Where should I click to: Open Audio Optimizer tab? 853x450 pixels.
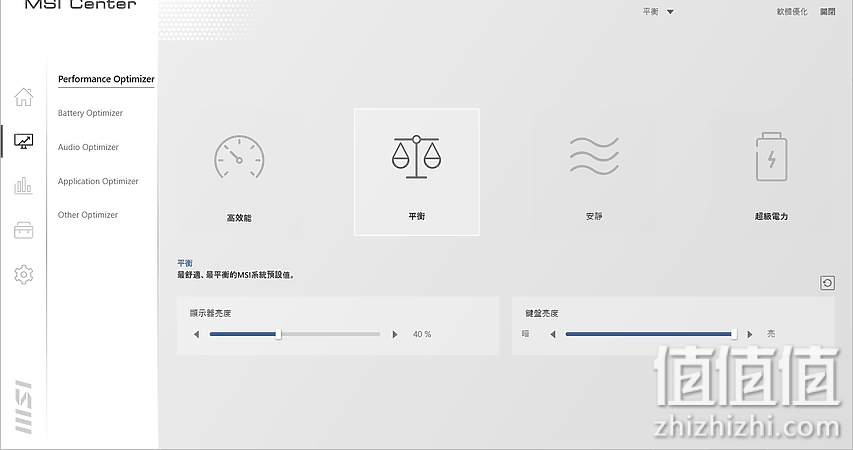[88, 147]
